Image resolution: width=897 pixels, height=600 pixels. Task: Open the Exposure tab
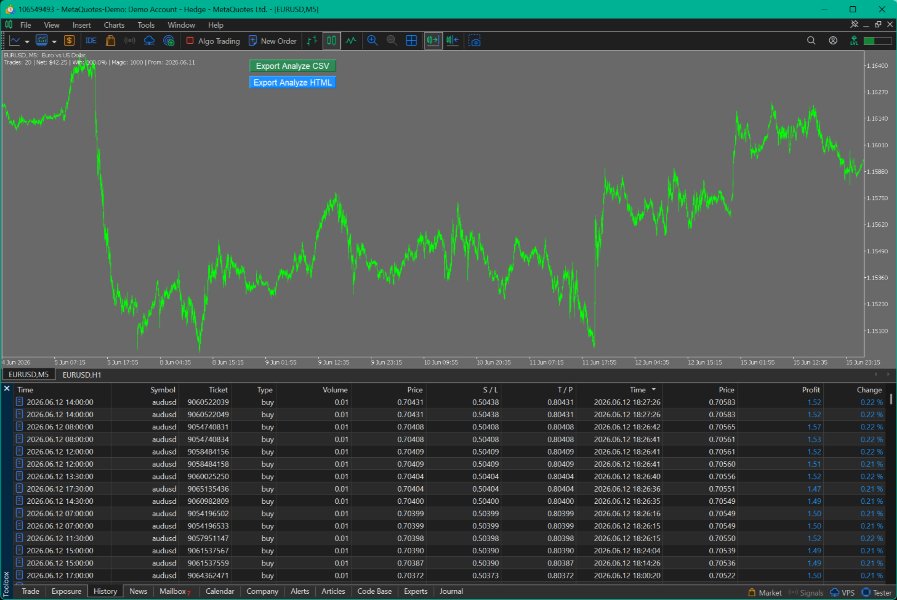coord(66,591)
